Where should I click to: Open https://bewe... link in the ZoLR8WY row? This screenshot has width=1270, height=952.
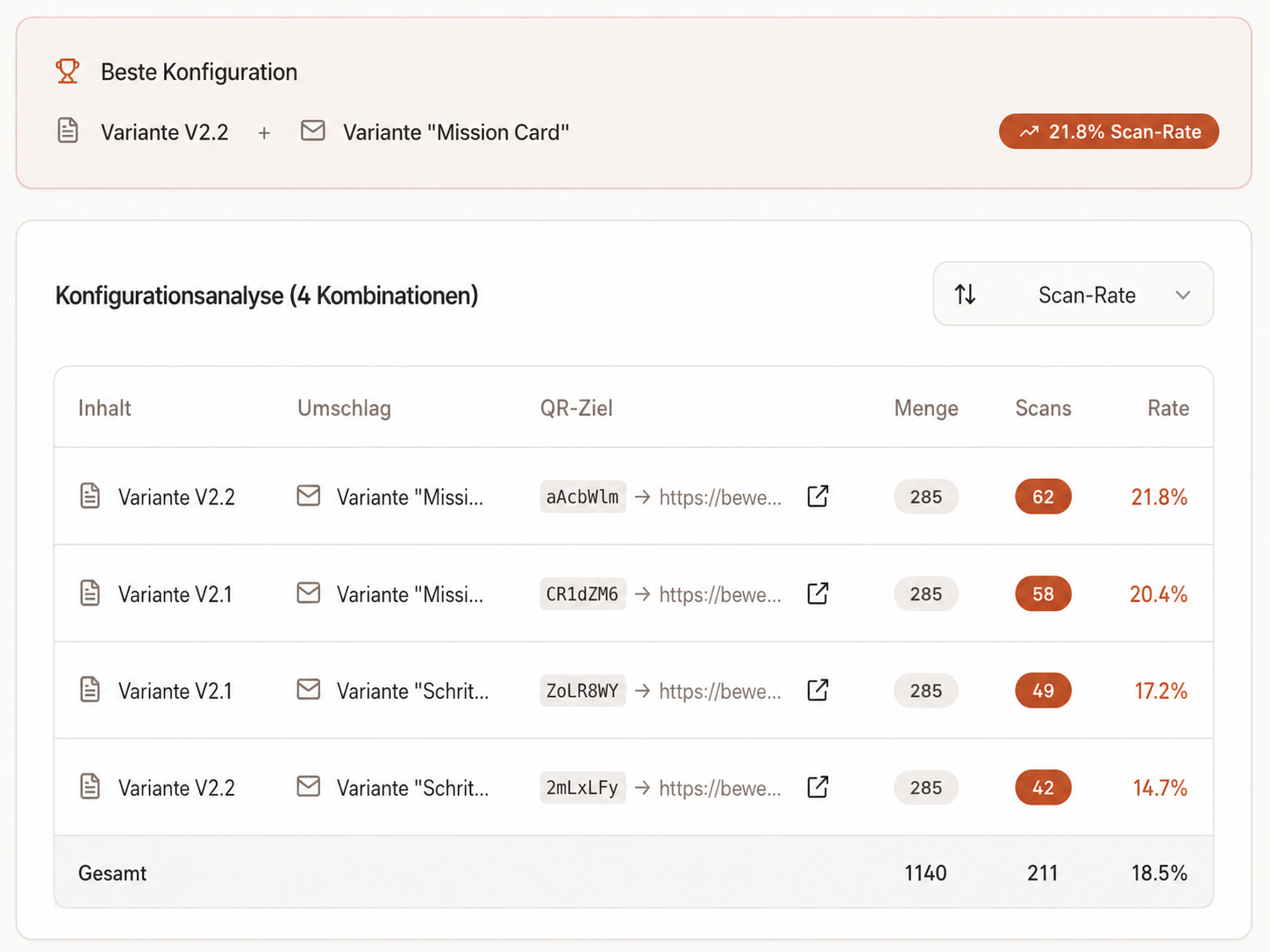pyautogui.click(x=720, y=692)
